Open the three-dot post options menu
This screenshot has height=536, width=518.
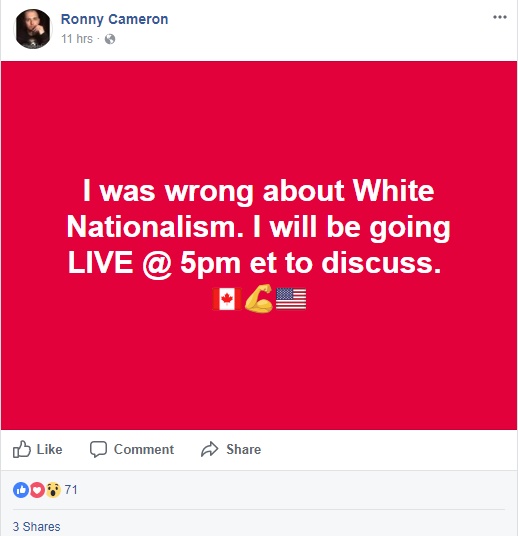point(500,17)
